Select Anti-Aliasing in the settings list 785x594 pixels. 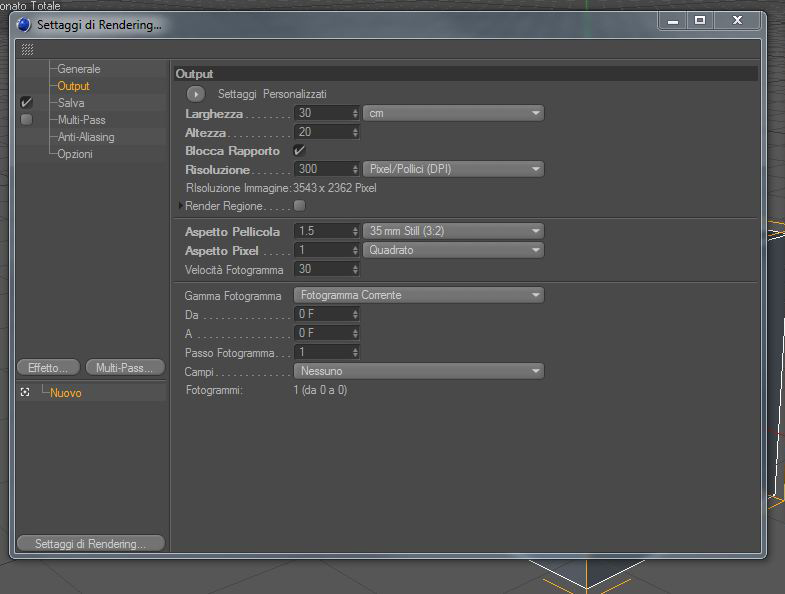click(86, 137)
